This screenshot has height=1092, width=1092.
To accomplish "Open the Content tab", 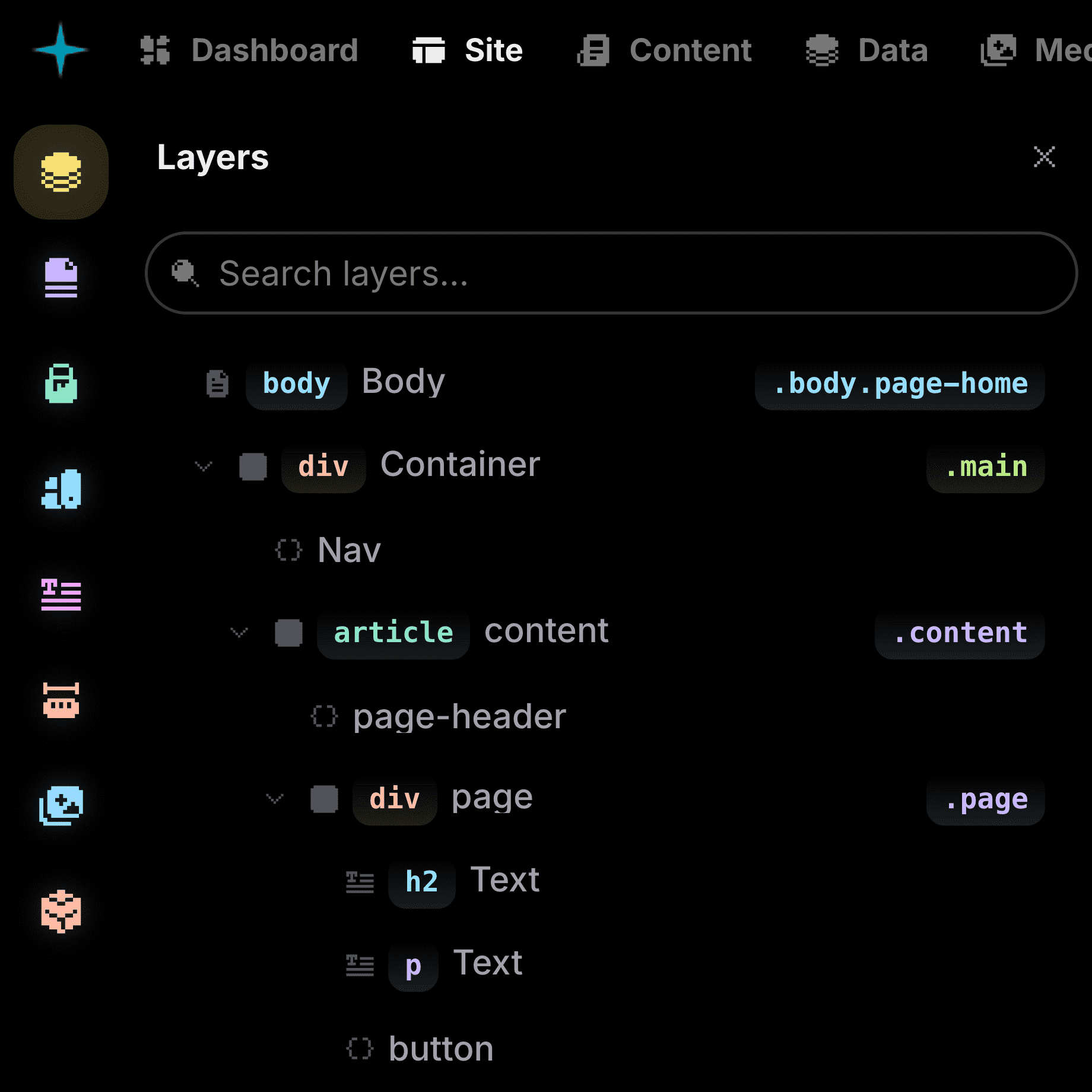I will (664, 50).
